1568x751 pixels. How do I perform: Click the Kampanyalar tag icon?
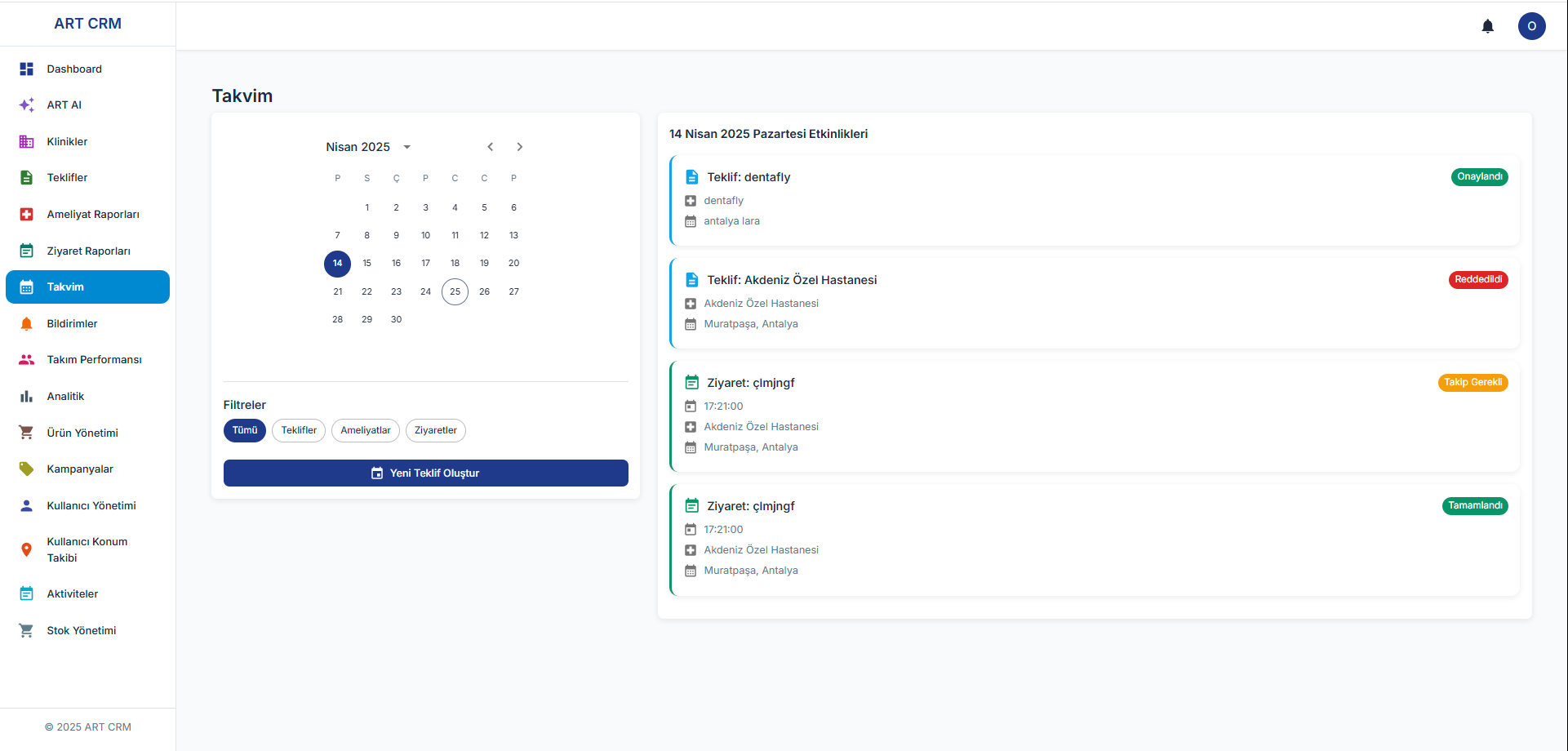tap(26, 469)
